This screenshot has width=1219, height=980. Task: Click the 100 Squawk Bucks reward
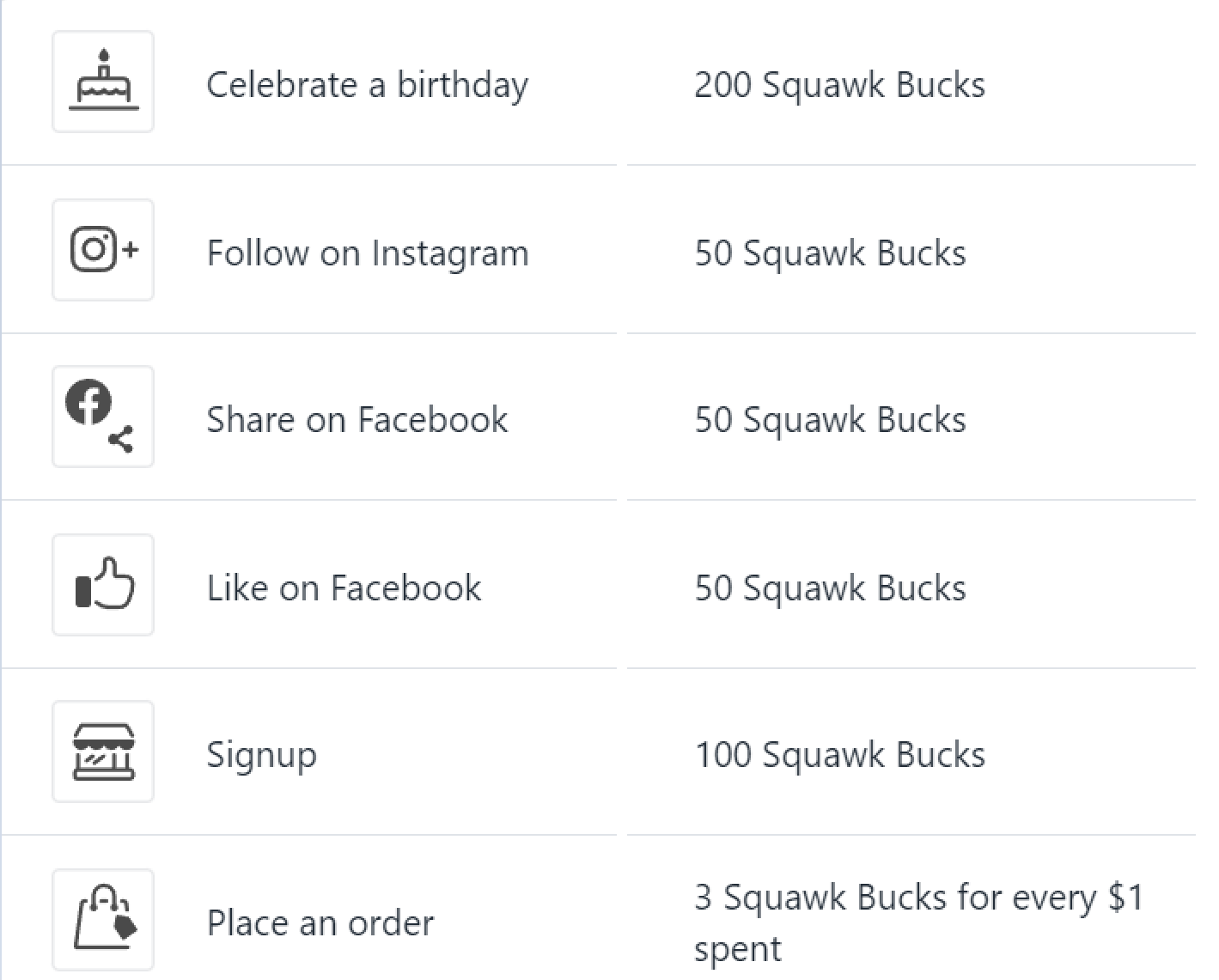click(839, 755)
